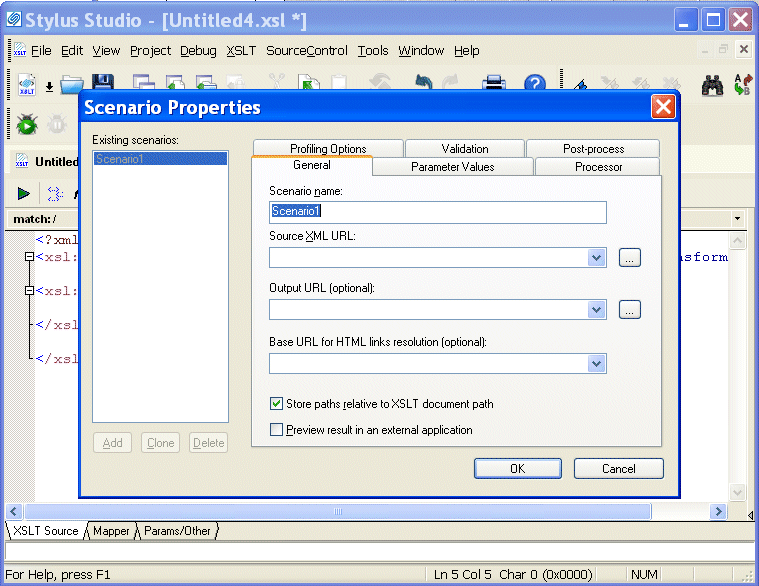The height and width of the screenshot is (586, 759).
Task: Click the new XSLT document icon
Action: (26, 86)
